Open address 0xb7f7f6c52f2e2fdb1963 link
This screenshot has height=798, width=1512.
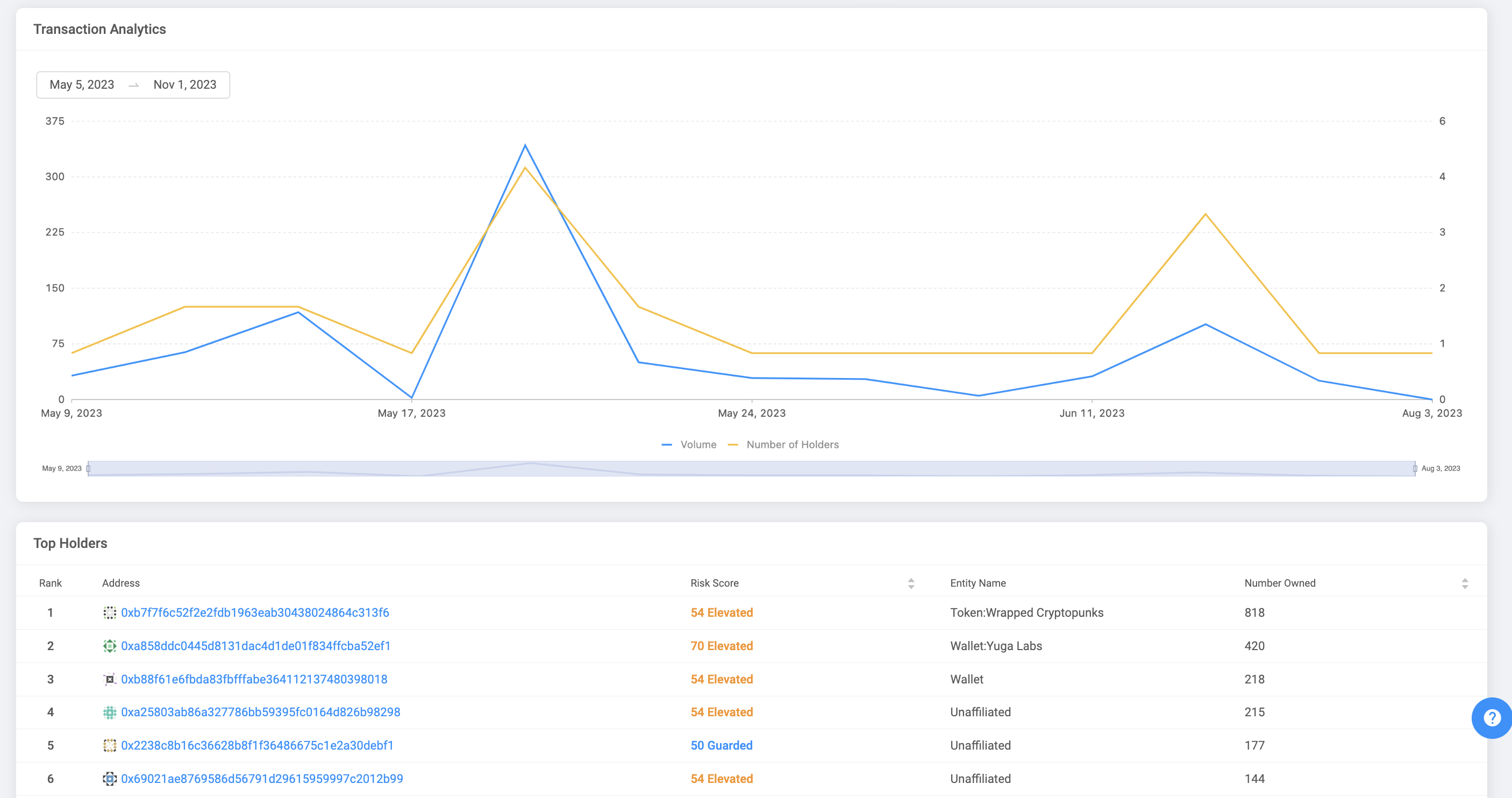coord(255,612)
